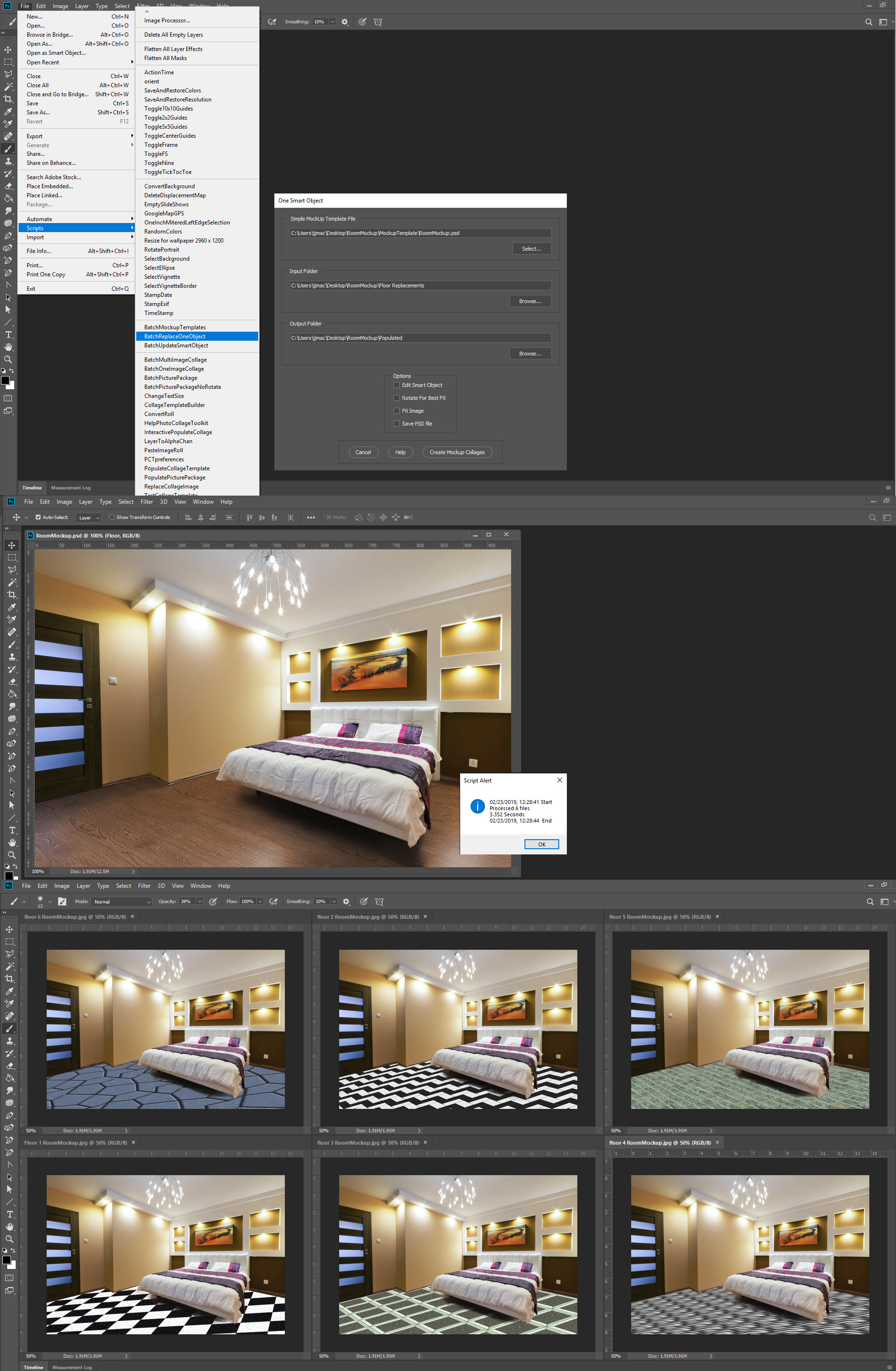Switch to the Measurement Log tab
Viewport: 896px width, 1371px height.
[71, 487]
